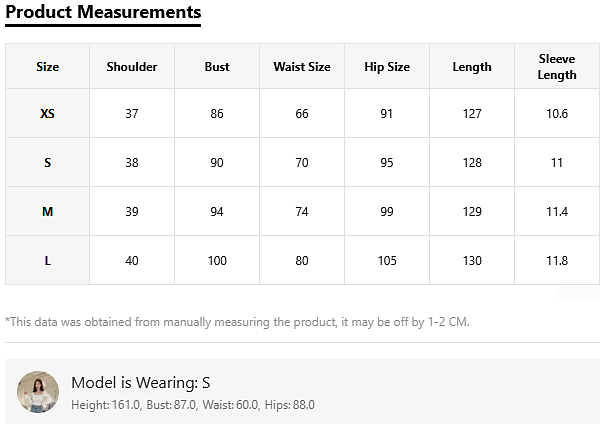Select the L size row label
The image size is (600, 424).
47,261
